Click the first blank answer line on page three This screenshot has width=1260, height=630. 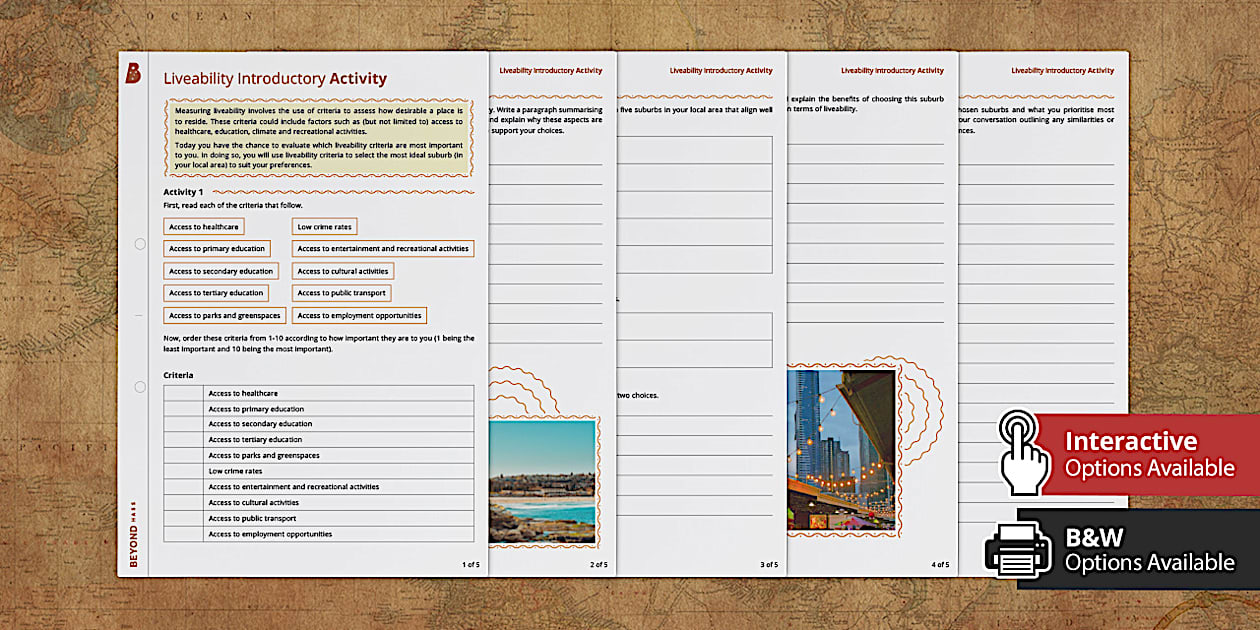click(700, 150)
